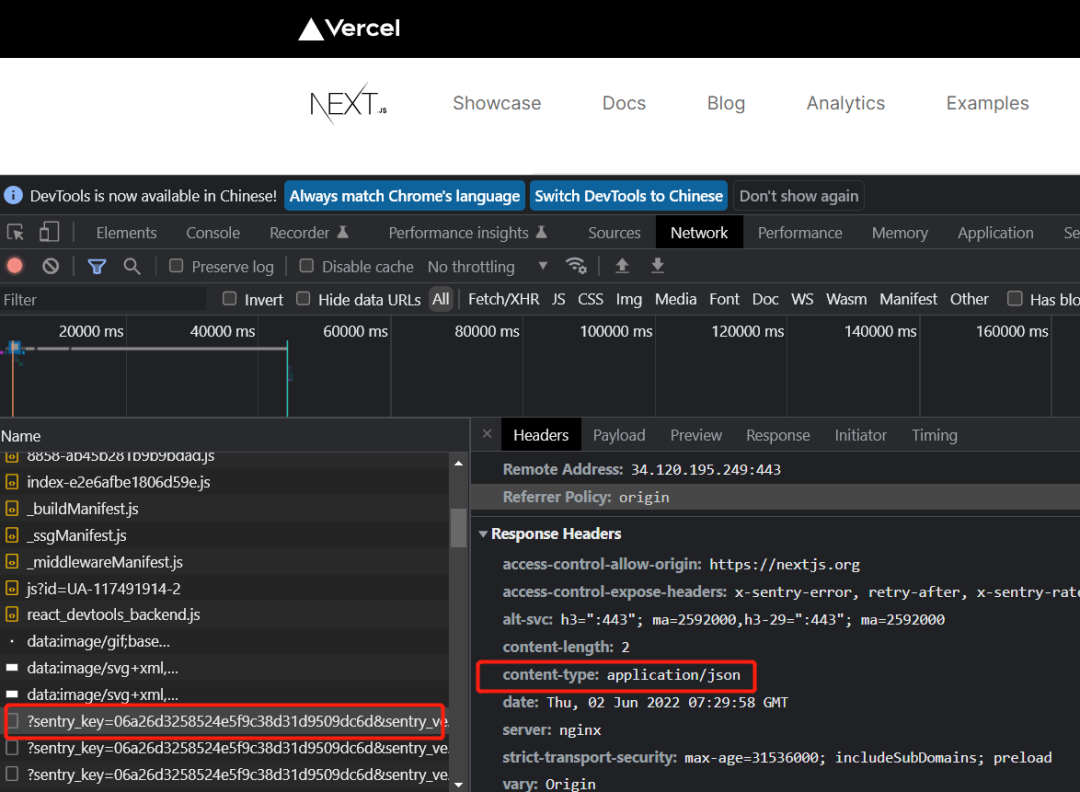Open the Preview tab
1080x792 pixels.
[696, 435]
